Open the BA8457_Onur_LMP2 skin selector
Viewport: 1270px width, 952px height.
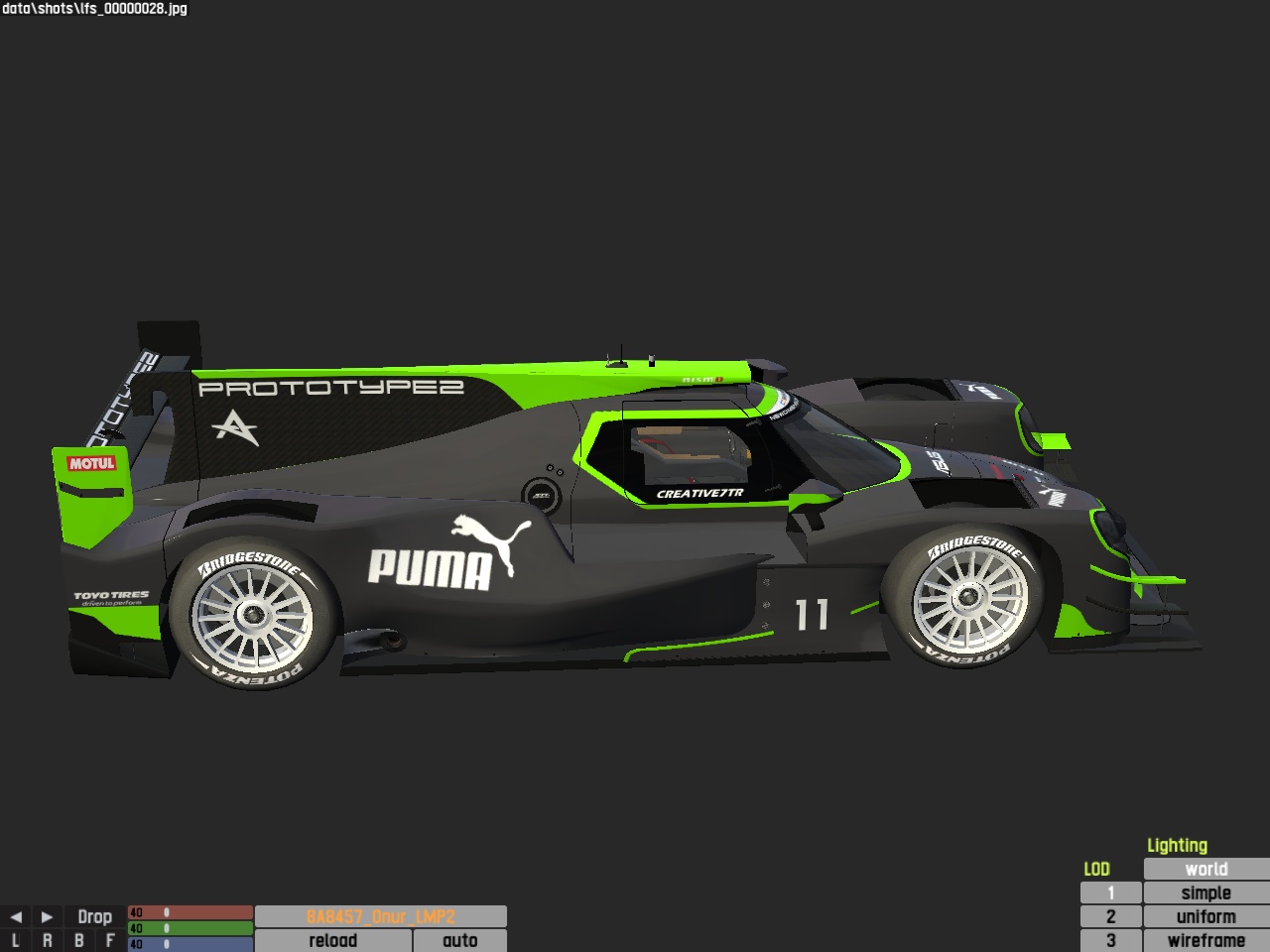point(381,916)
